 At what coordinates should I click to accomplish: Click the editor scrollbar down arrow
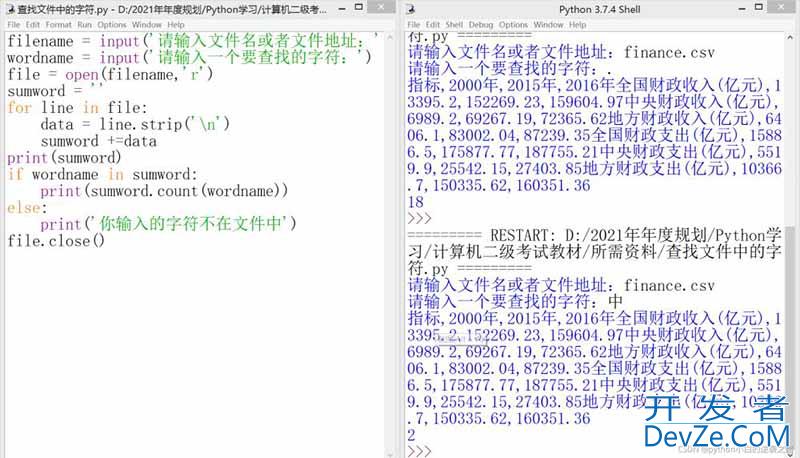point(390,454)
